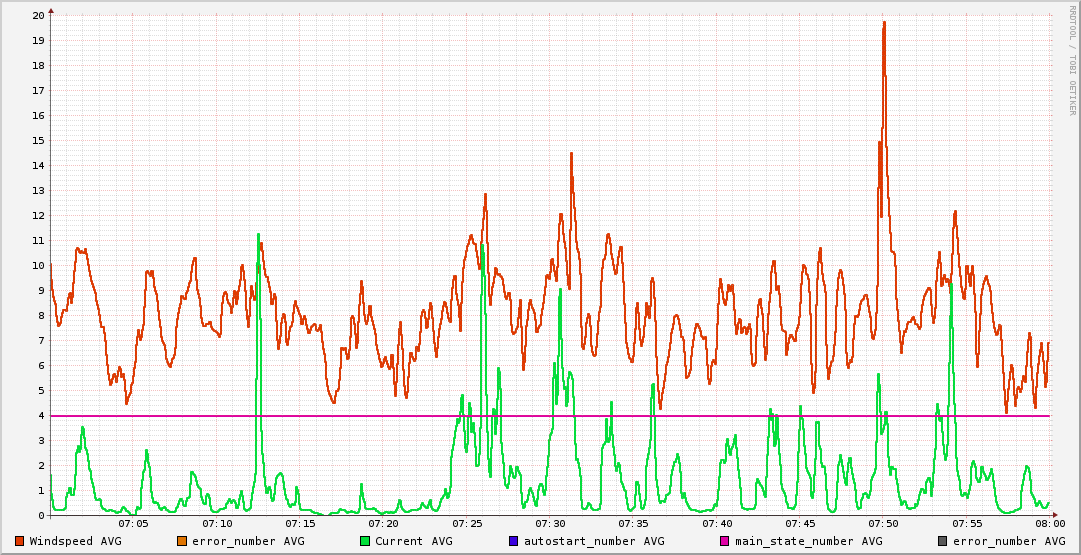Select 'error_number AVG' text beside orange swatch
The width and height of the screenshot is (1081, 555).
tap(248, 541)
